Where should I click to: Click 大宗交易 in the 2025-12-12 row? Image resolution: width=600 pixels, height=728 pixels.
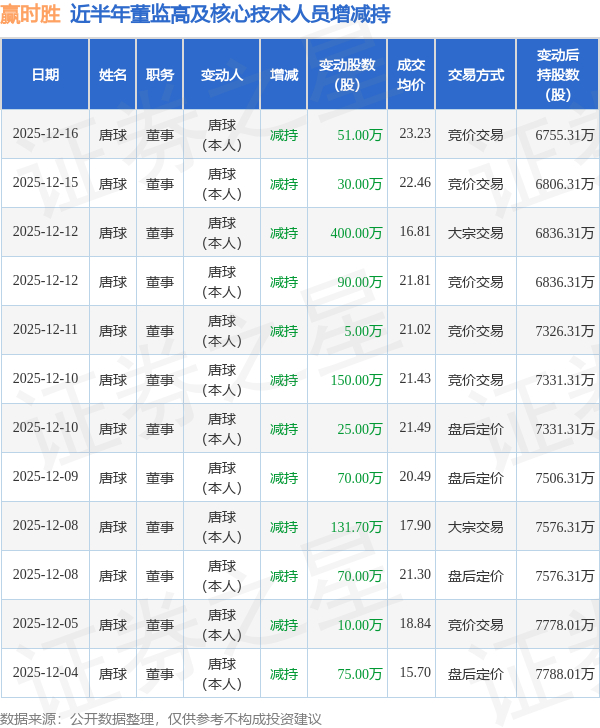(476, 233)
